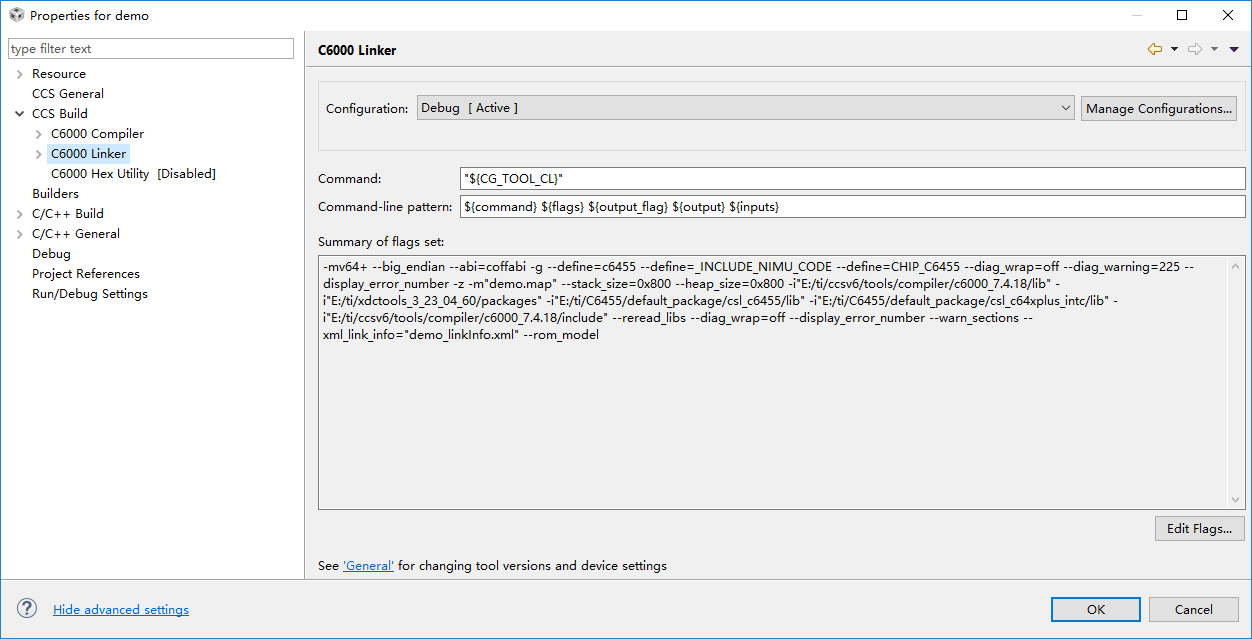The image size is (1252, 639).
Task: Click the back navigation arrow icon
Action: coord(1154,49)
